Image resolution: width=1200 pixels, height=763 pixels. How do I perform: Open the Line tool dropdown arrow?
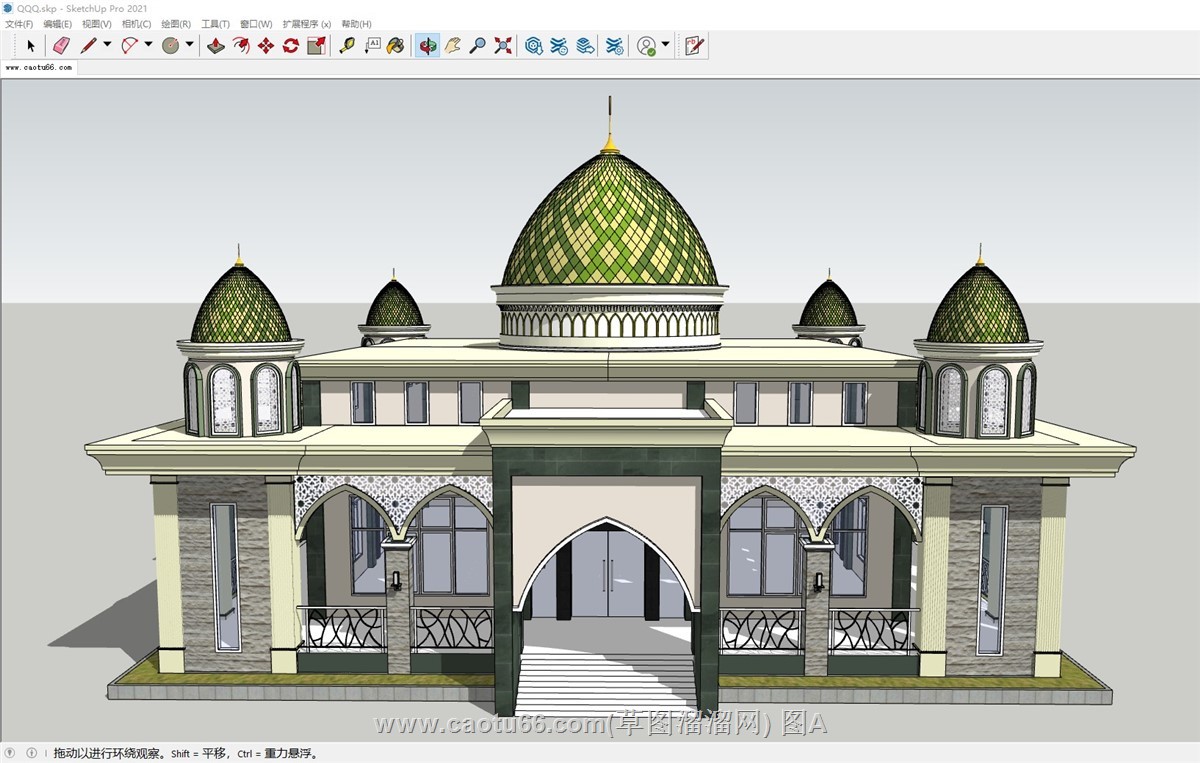[x=107, y=45]
